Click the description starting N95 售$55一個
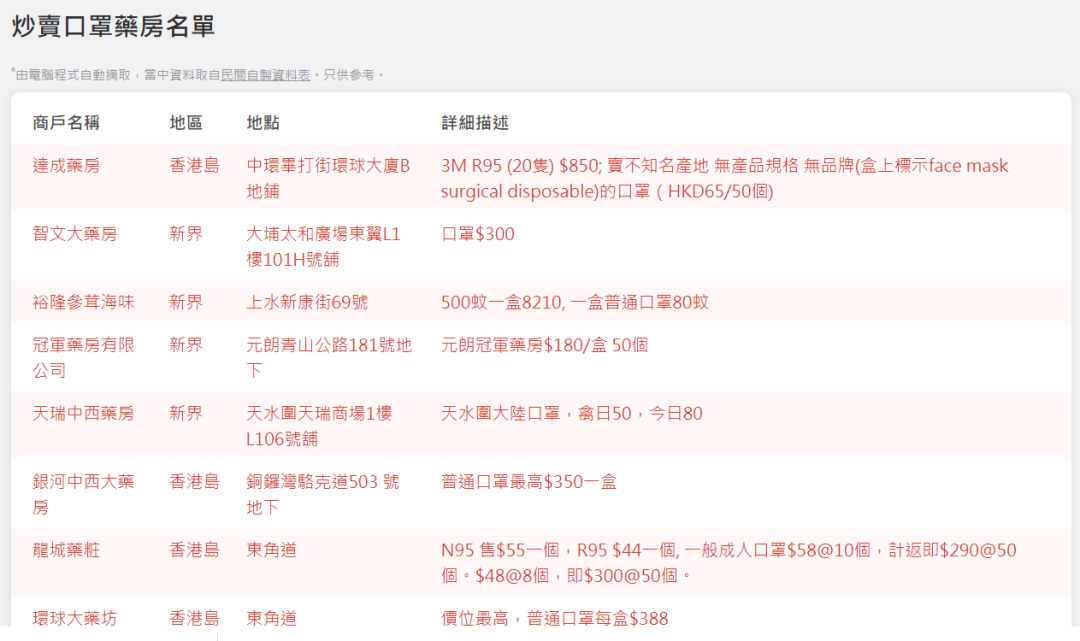This screenshot has width=1080, height=641. pyautogui.click(x=729, y=563)
